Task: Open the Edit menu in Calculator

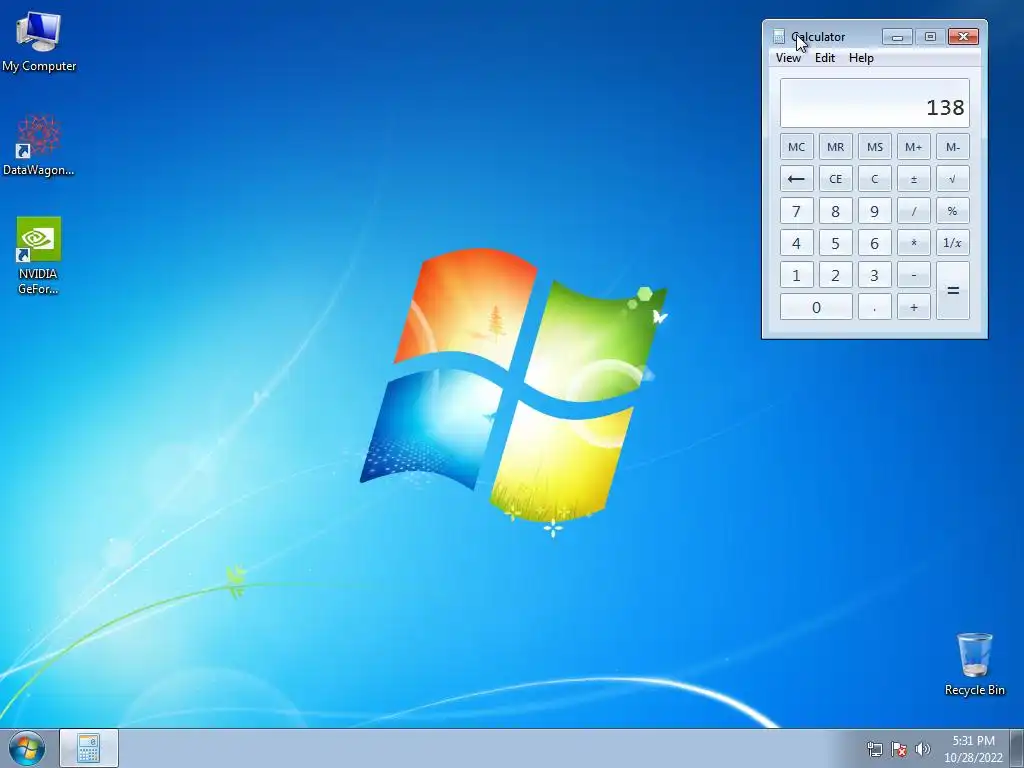Action: coord(825,57)
